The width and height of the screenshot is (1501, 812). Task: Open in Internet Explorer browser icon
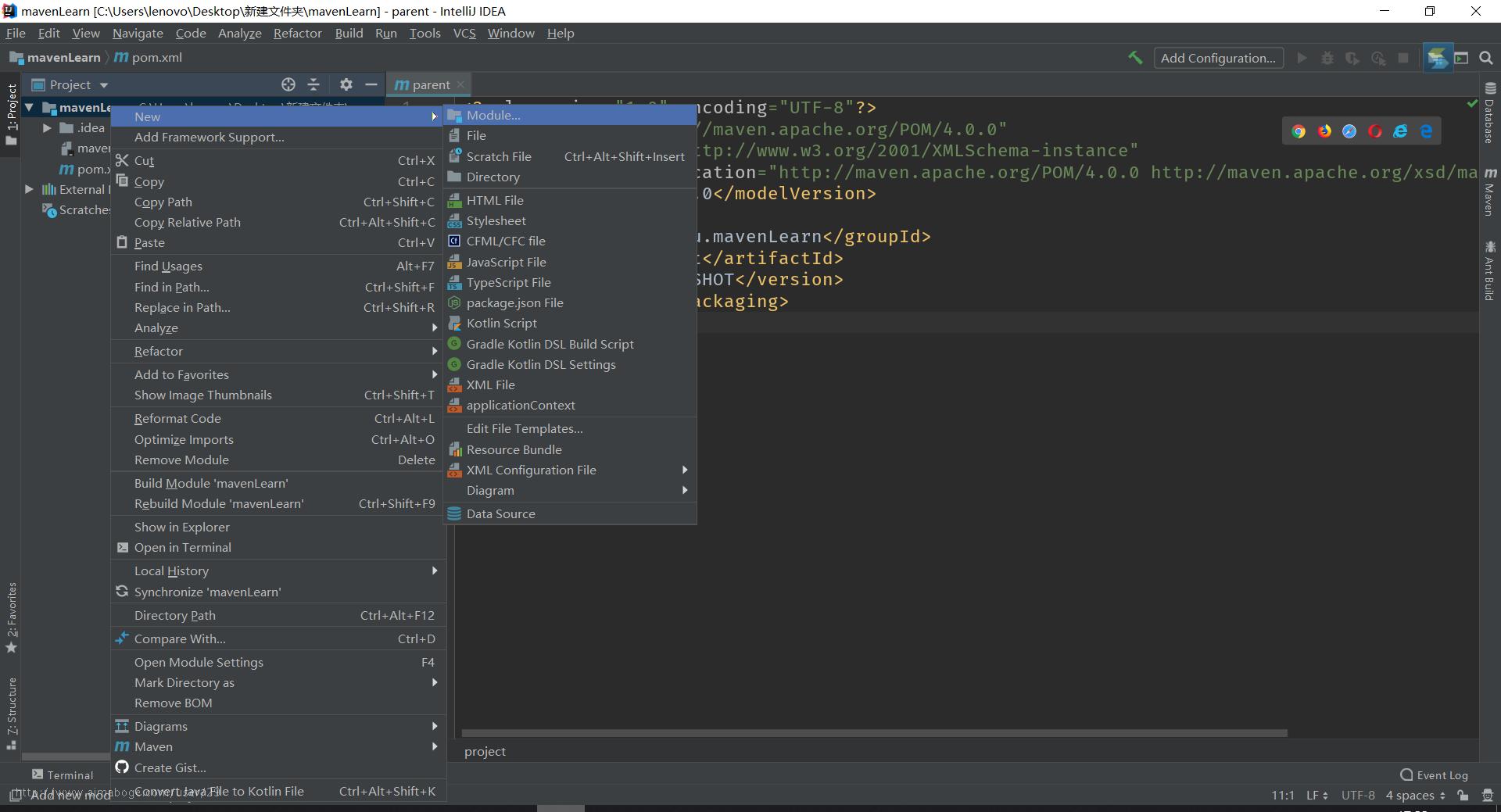1400,131
